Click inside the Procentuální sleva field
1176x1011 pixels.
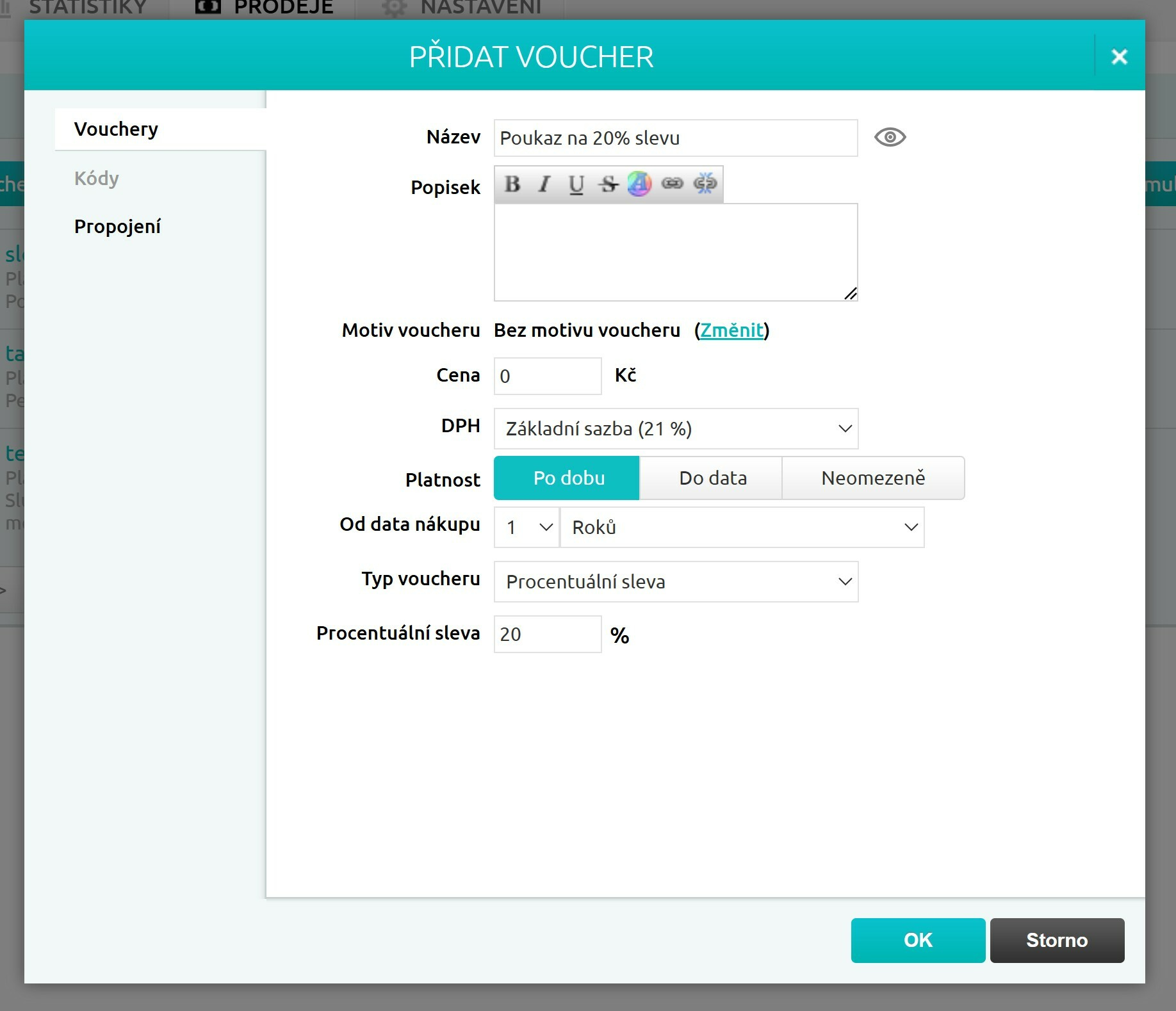pyautogui.click(x=547, y=634)
